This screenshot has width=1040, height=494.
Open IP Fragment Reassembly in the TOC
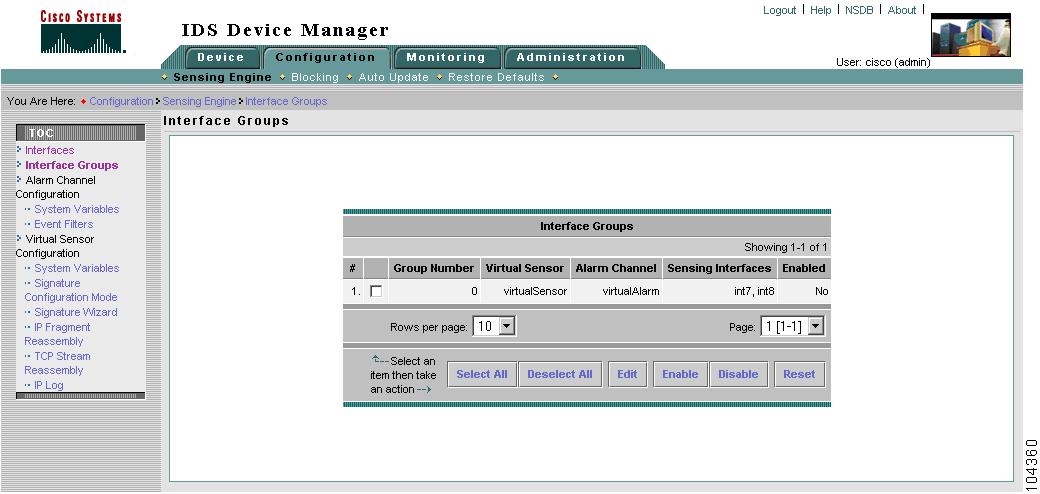point(58,334)
